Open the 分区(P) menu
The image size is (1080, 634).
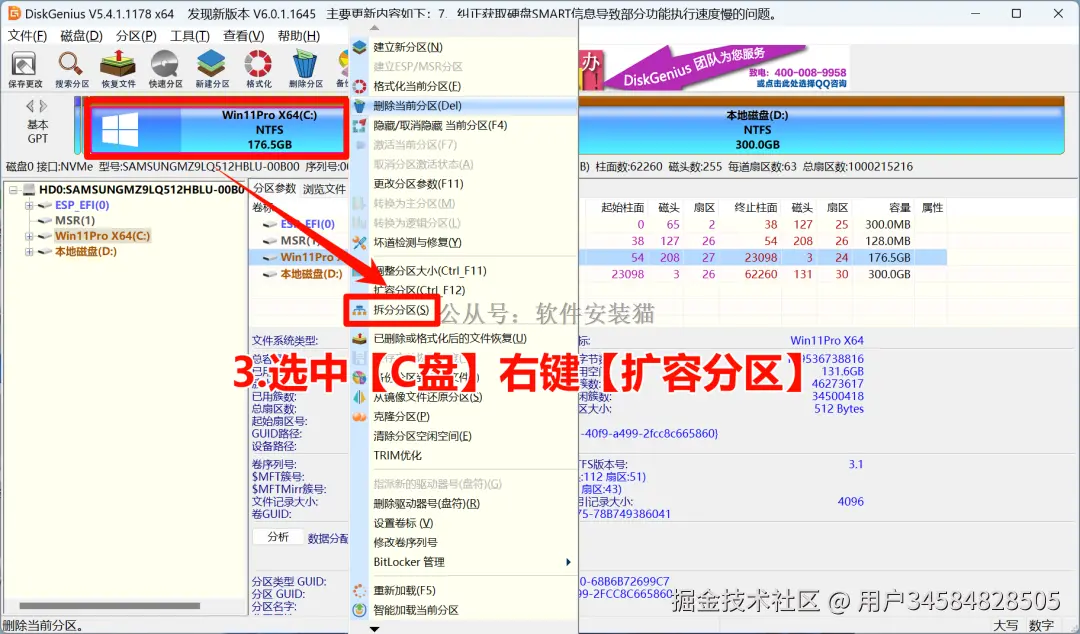136,36
